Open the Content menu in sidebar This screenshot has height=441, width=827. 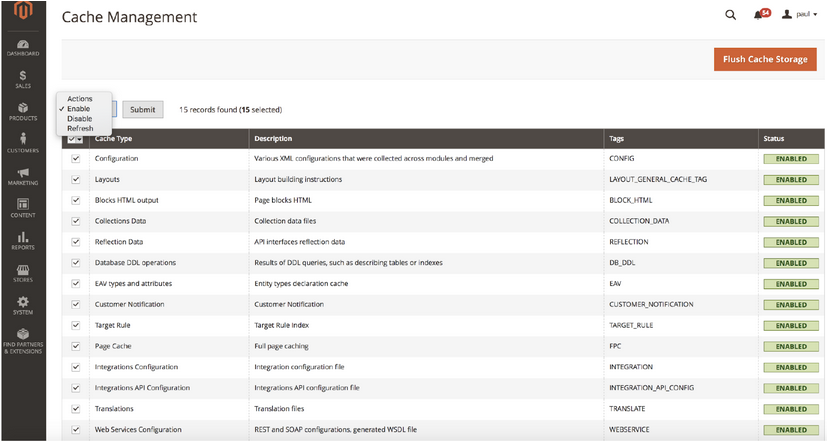pyautogui.click(x=23, y=208)
